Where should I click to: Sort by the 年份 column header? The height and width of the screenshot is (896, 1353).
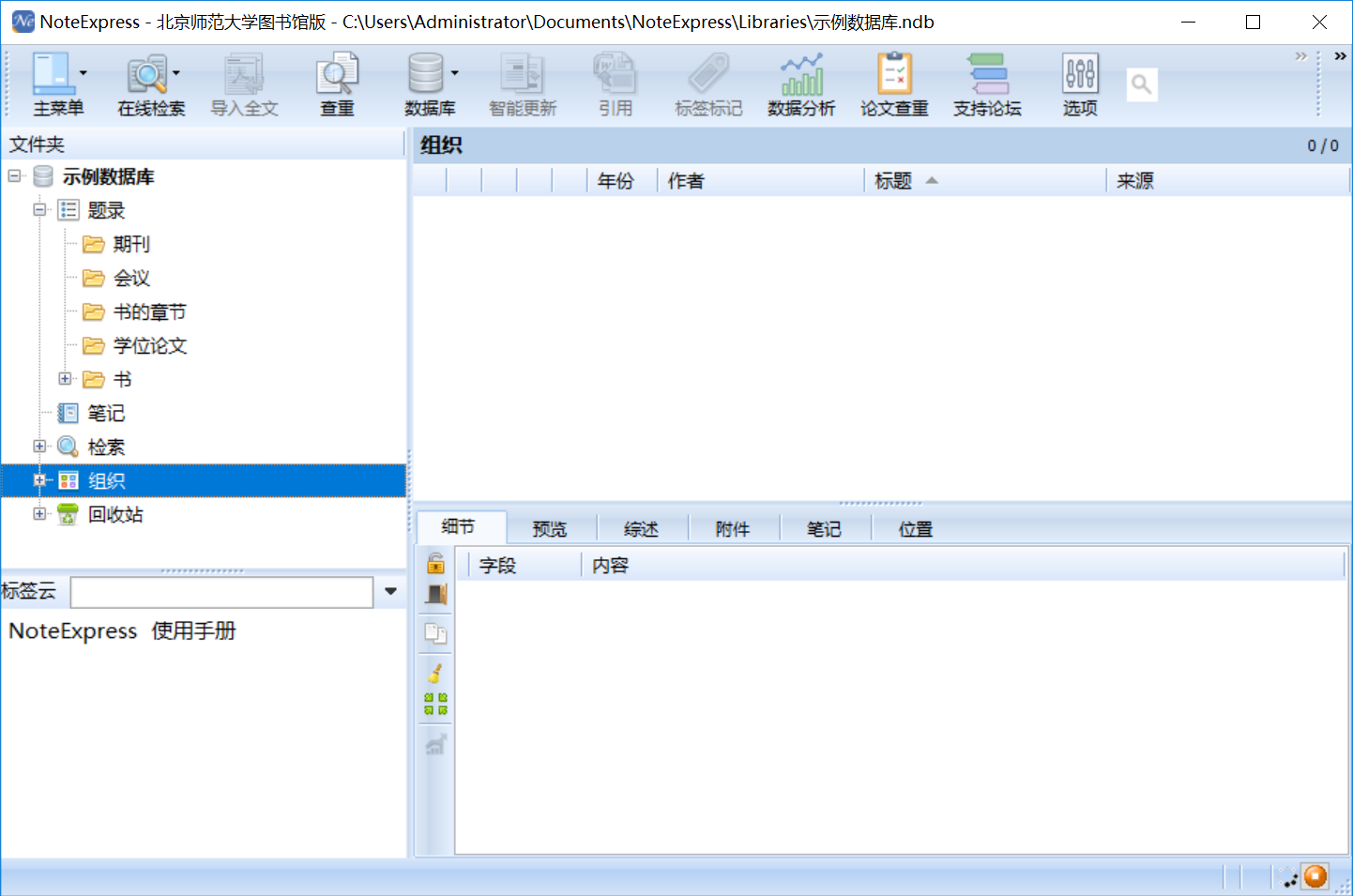621,180
